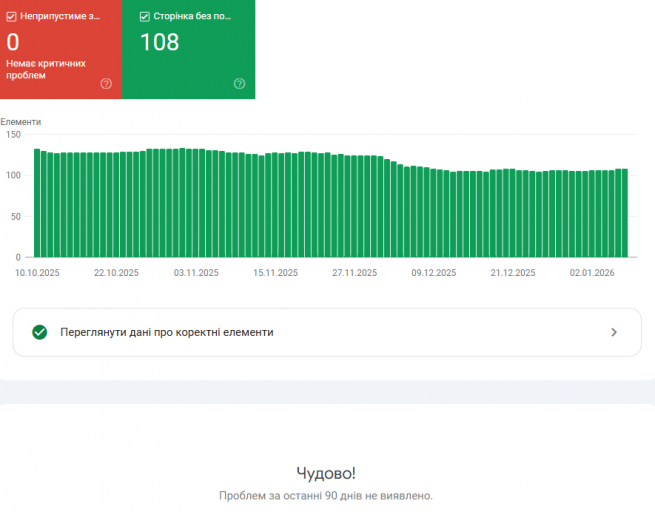Image resolution: width=655 pixels, height=512 pixels.
Task: Select the red card showing 0
Action: (x=61, y=49)
